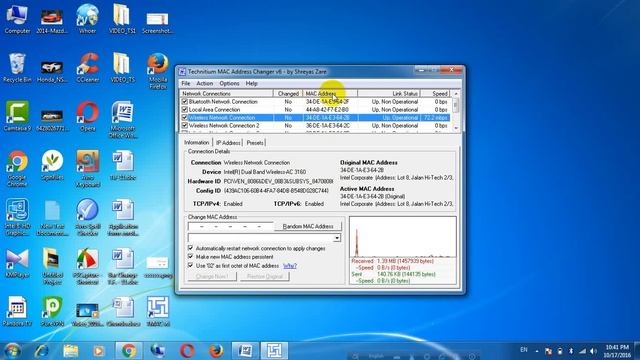Open Windows Explorer folder on taskbar
Image resolution: width=640 pixels, height=360 pixels.
[71, 351]
